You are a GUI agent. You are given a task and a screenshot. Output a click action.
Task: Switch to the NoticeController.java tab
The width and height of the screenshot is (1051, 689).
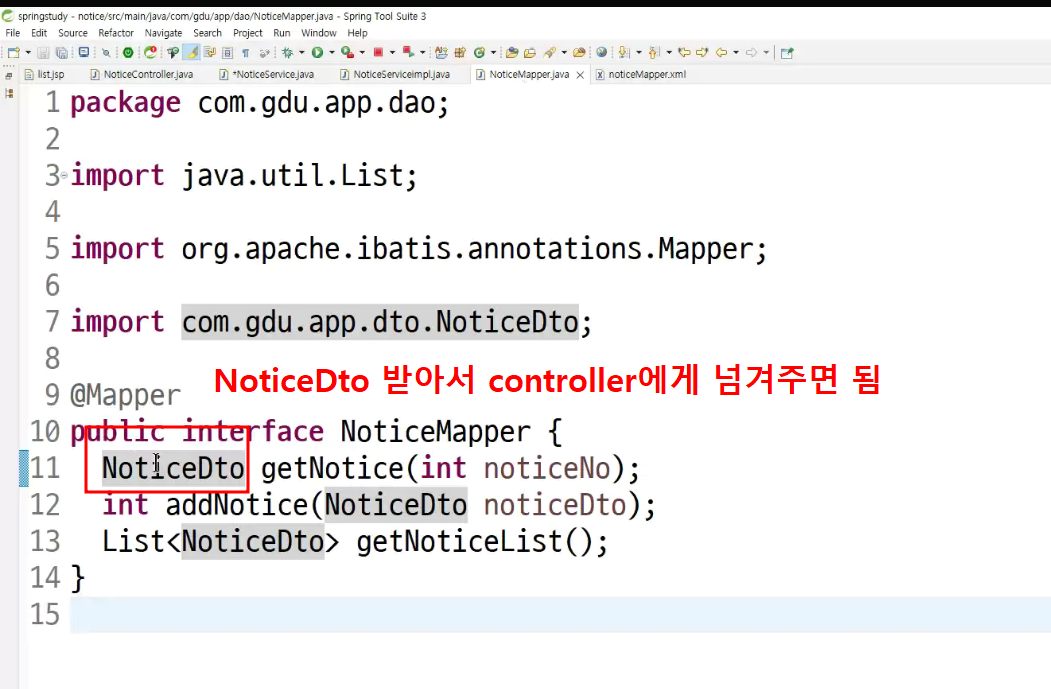pyautogui.click(x=141, y=74)
